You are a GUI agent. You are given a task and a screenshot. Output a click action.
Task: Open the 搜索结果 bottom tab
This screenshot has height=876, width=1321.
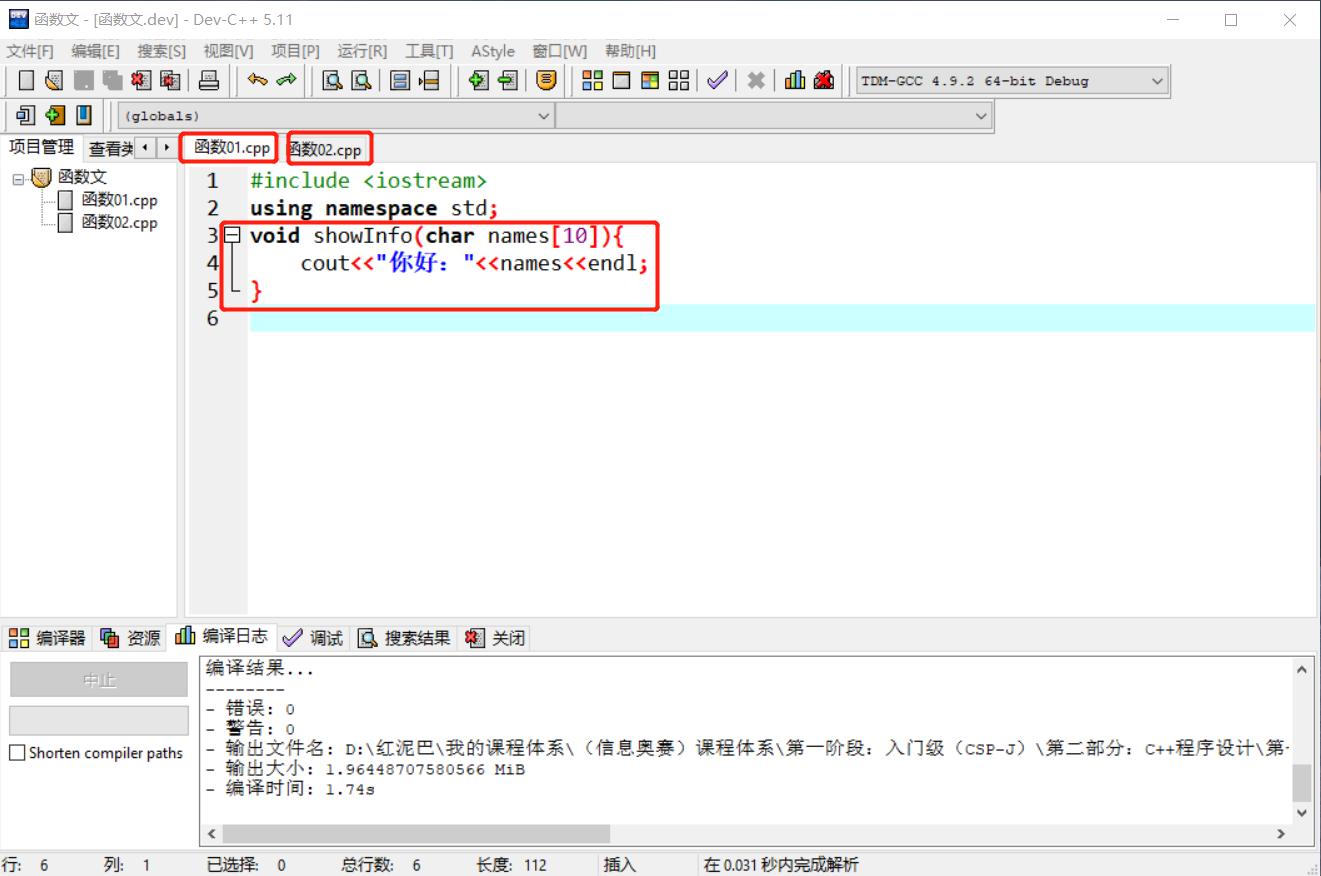[405, 638]
